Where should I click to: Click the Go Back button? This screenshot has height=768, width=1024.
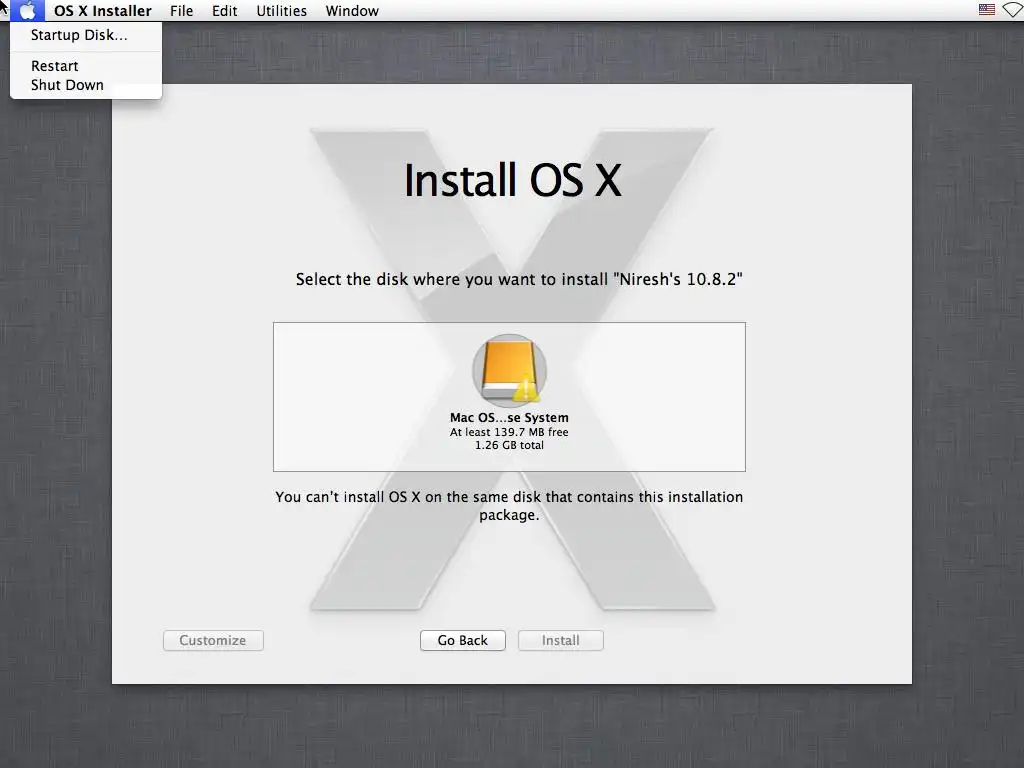coord(462,640)
